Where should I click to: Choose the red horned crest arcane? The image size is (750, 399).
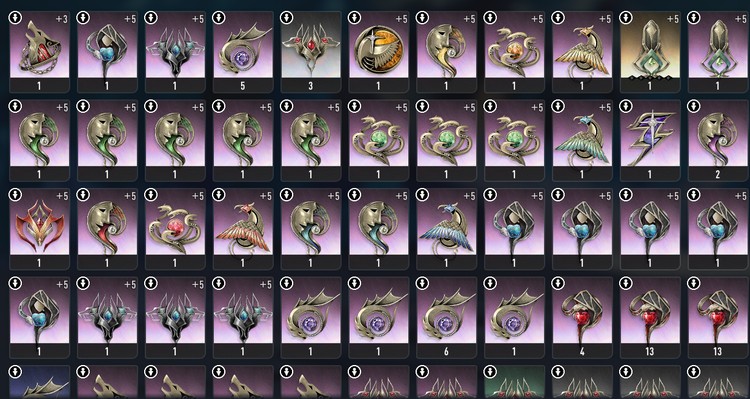click(39, 229)
